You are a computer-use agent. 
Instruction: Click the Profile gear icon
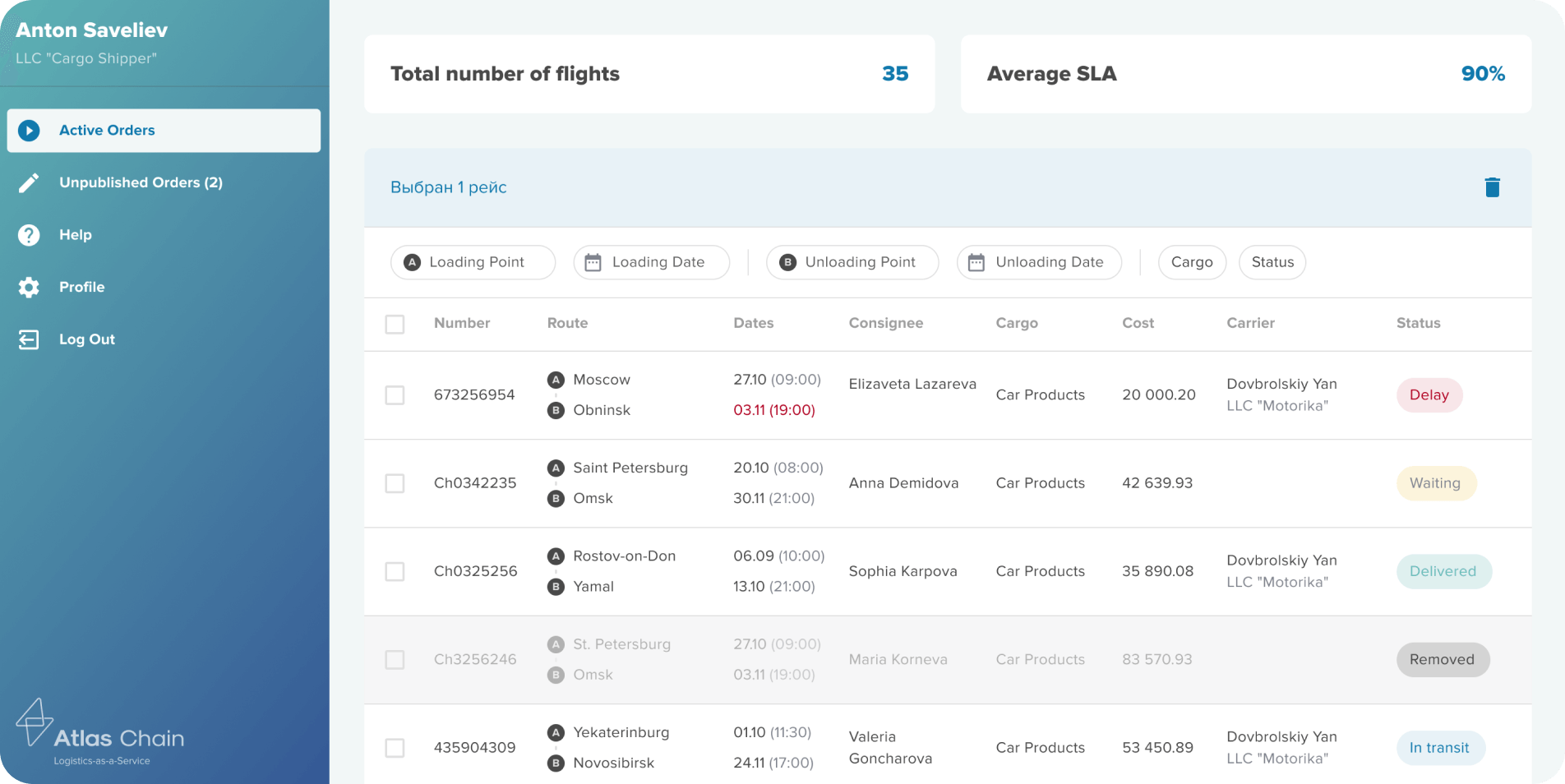tap(29, 287)
